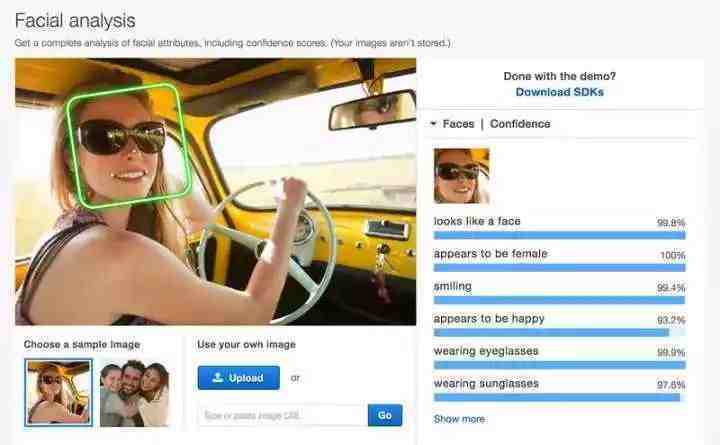Click the wearing sunglasses confidence bar

pos(559,397)
